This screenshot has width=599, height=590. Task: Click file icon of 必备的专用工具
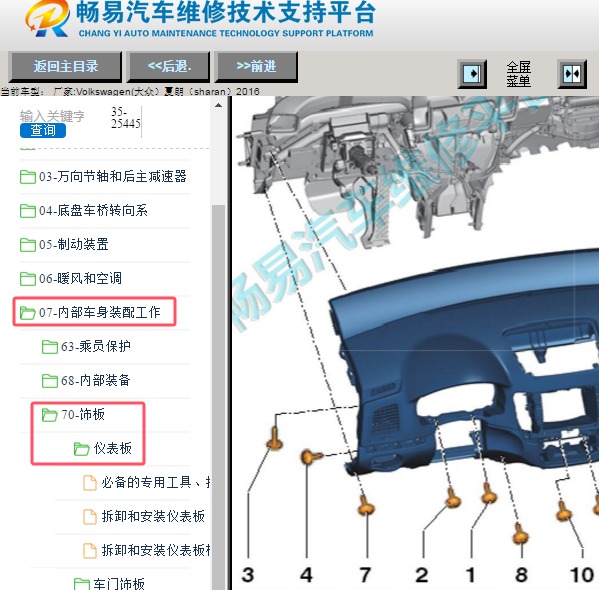click(90, 483)
